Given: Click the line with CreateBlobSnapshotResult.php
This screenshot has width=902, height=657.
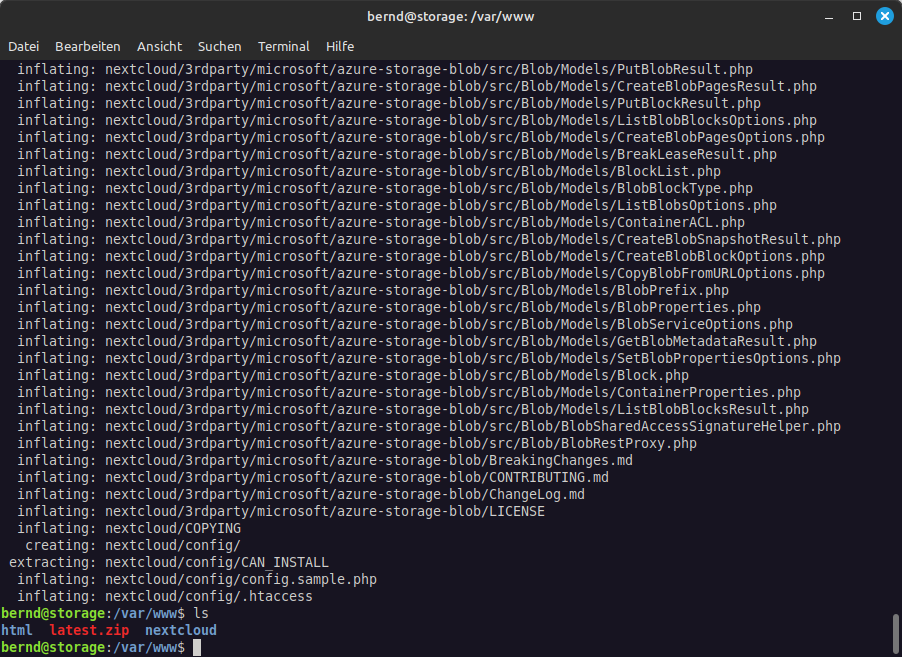Looking at the screenshot, I should point(429,239).
